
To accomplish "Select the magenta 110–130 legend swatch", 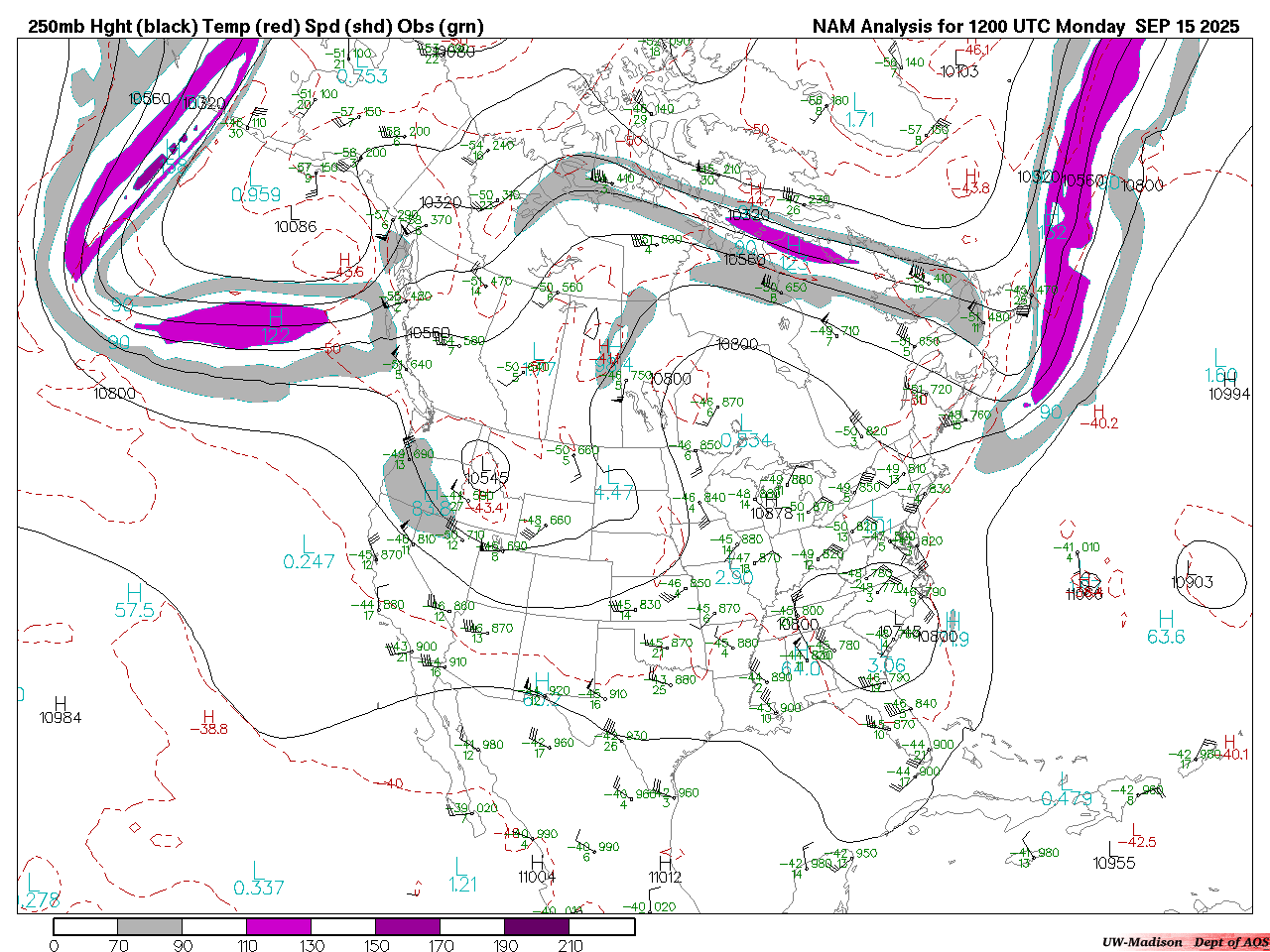I will click(x=279, y=926).
